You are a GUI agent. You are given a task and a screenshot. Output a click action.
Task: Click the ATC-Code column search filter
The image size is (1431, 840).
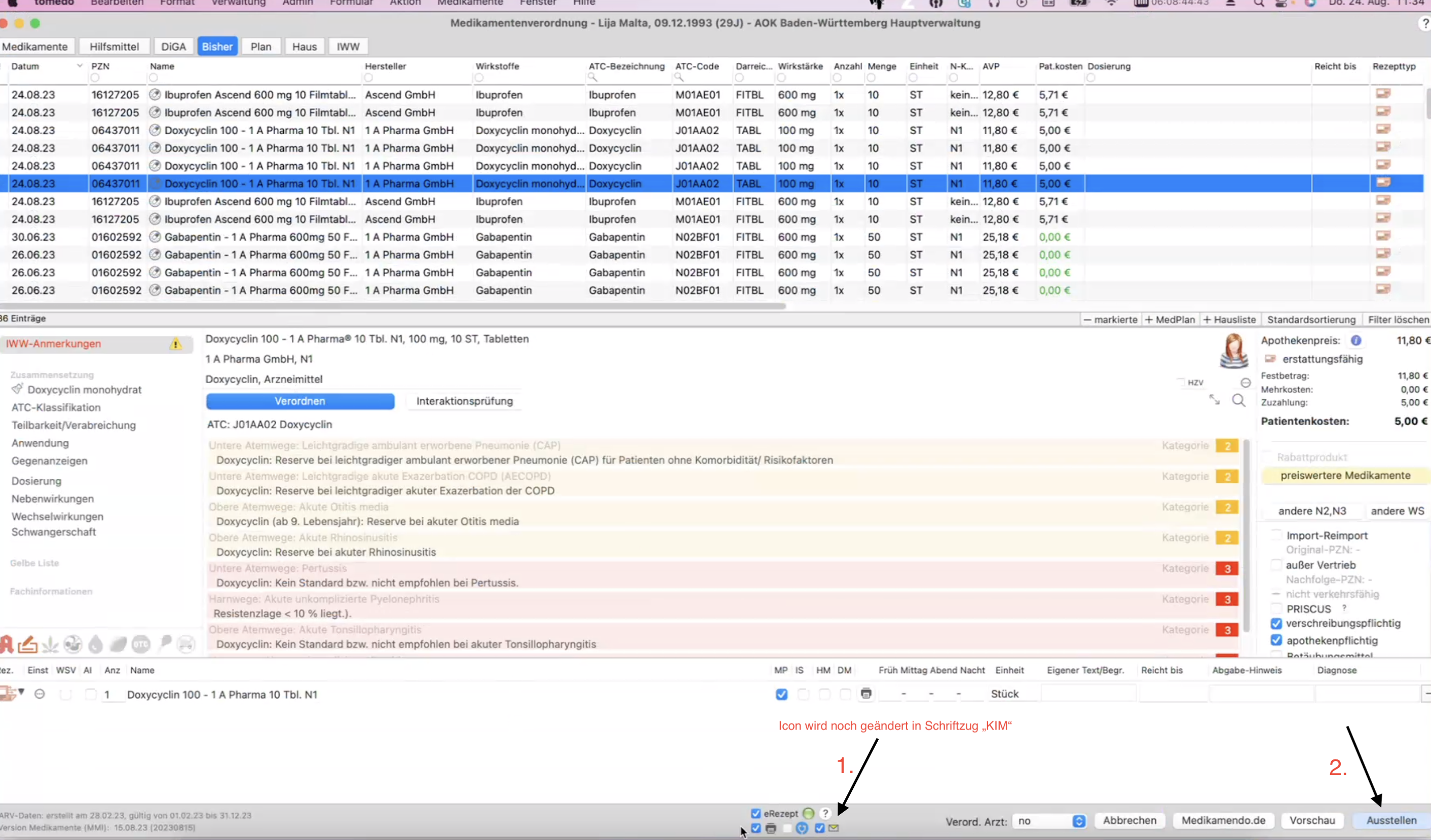679,77
